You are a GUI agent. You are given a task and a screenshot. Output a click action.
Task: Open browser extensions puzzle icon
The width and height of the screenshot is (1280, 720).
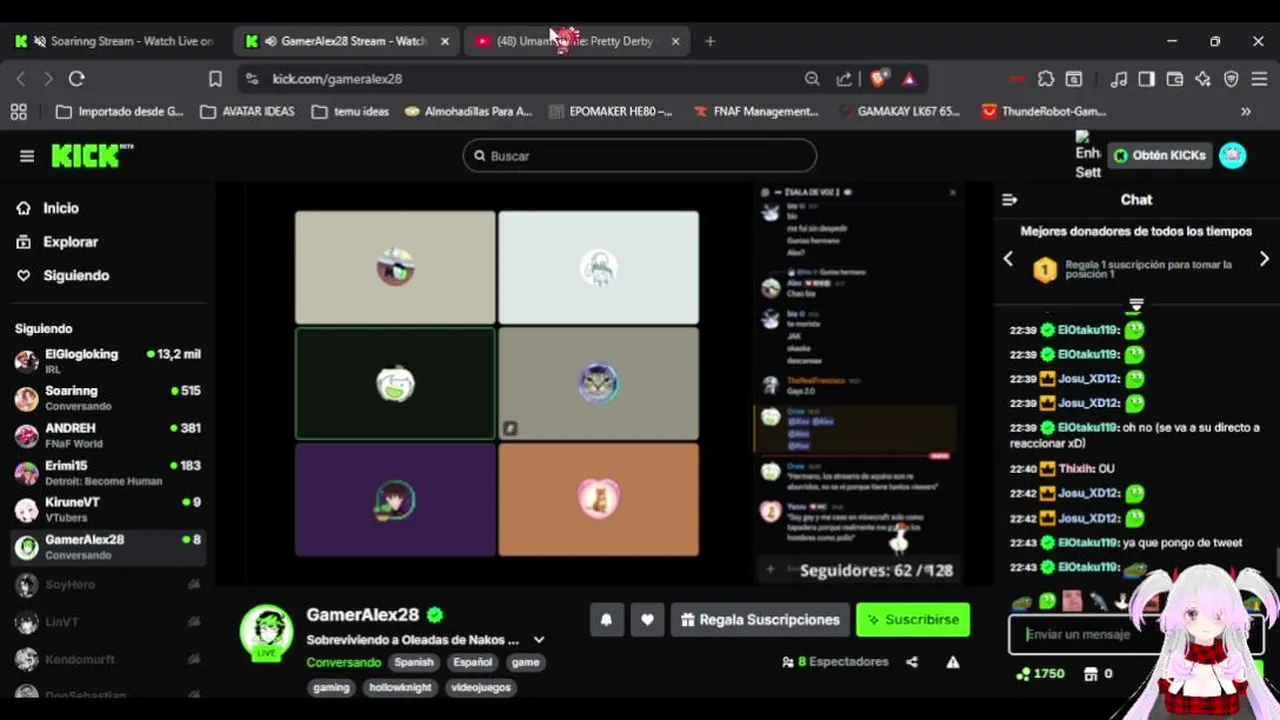click(x=1046, y=79)
